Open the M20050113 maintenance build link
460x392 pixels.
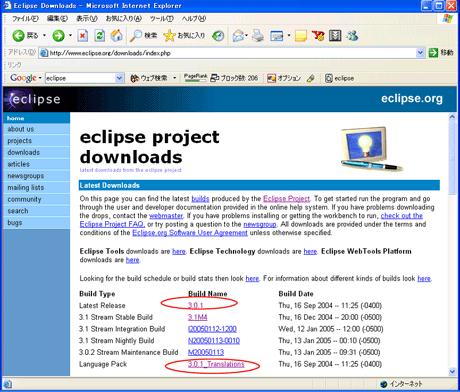point(206,352)
